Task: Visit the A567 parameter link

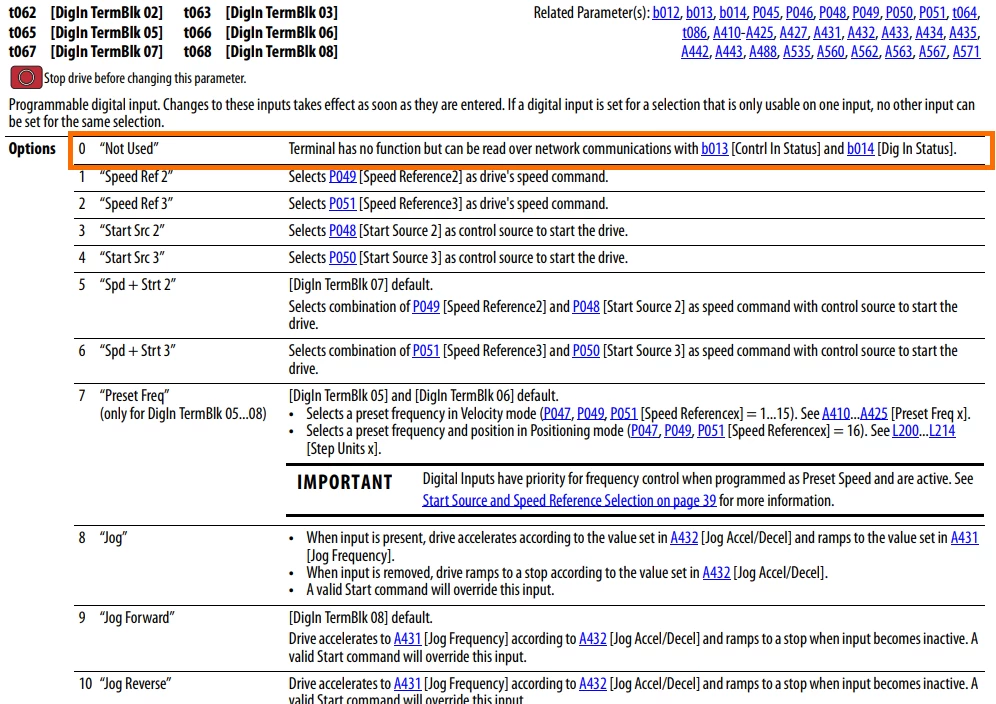Action: 932,51
